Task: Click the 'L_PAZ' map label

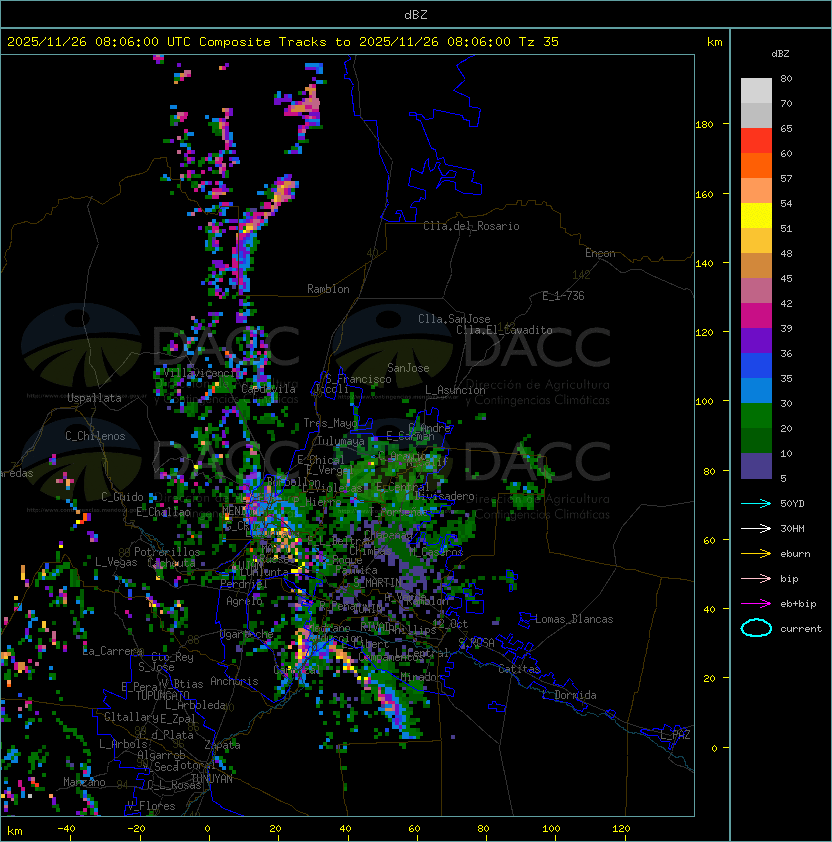Action: click(675, 735)
